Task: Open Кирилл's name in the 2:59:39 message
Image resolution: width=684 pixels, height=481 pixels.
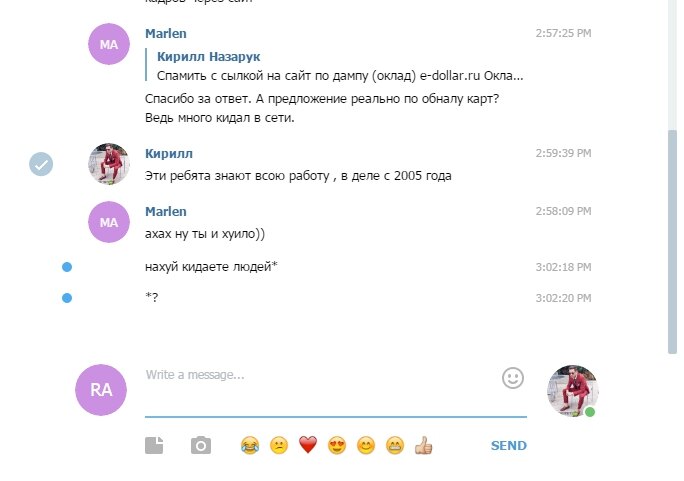Action: coord(169,154)
